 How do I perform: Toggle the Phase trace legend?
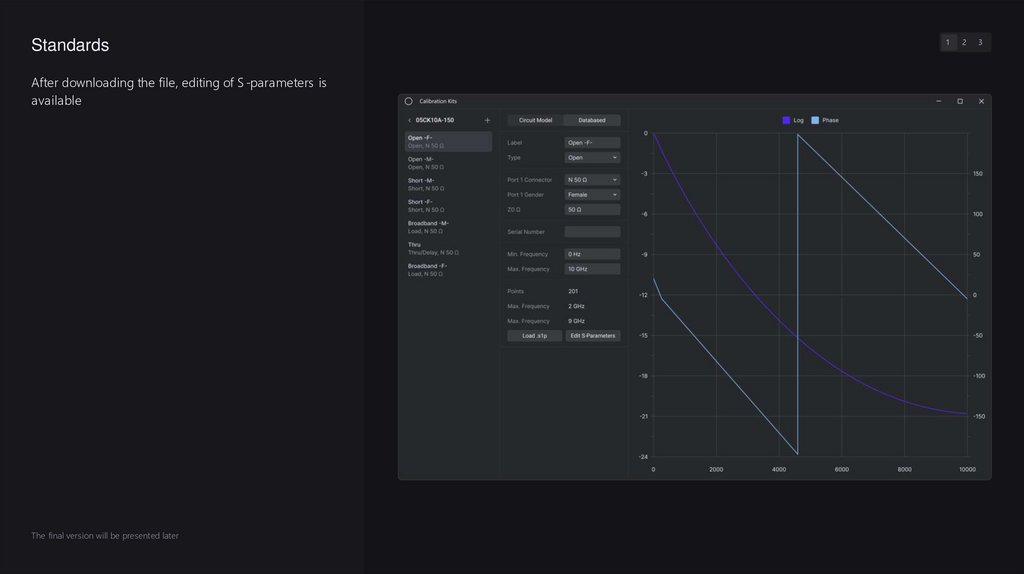pos(825,120)
